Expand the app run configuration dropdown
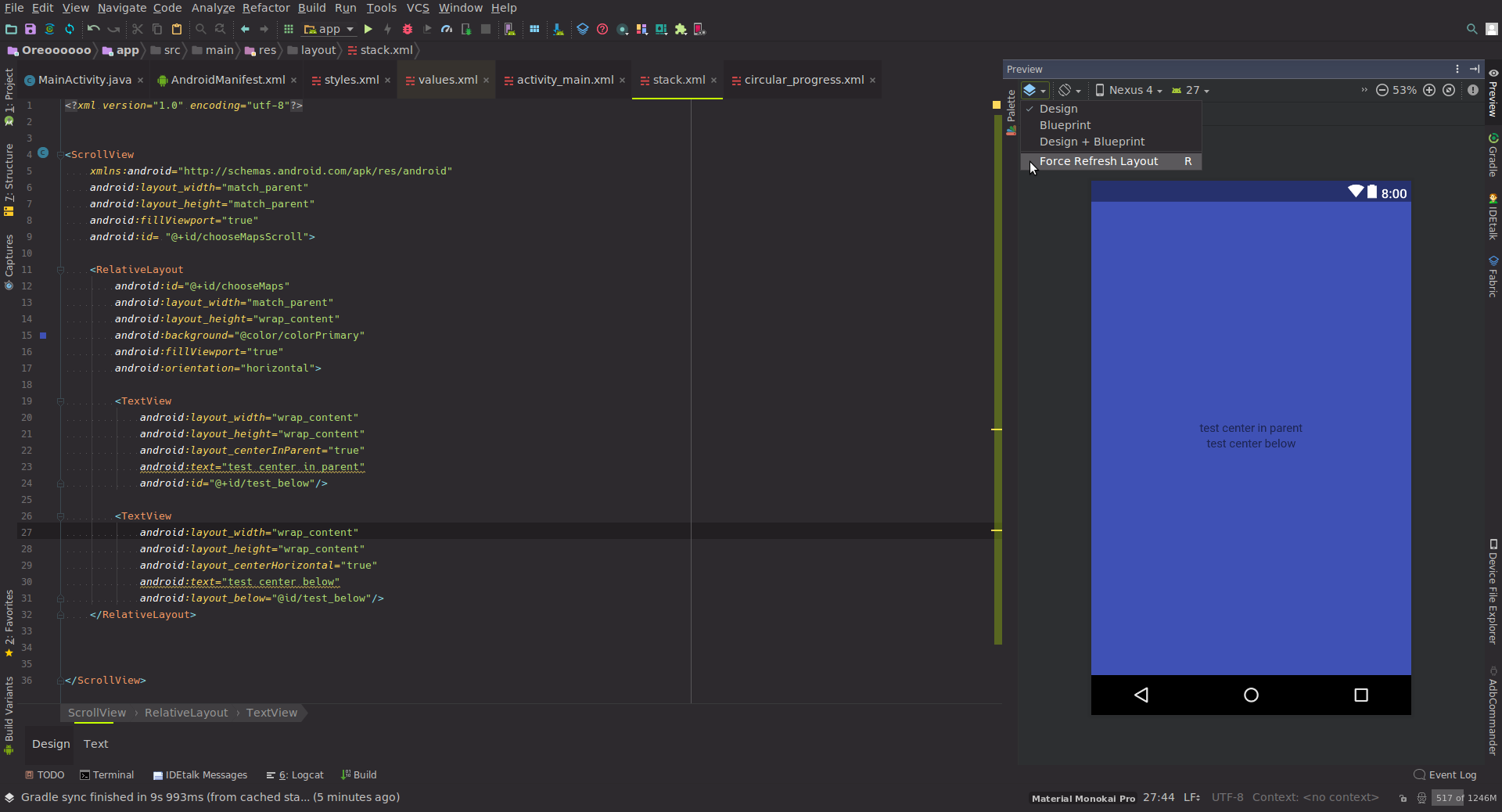This screenshot has width=1502, height=812. [329, 29]
